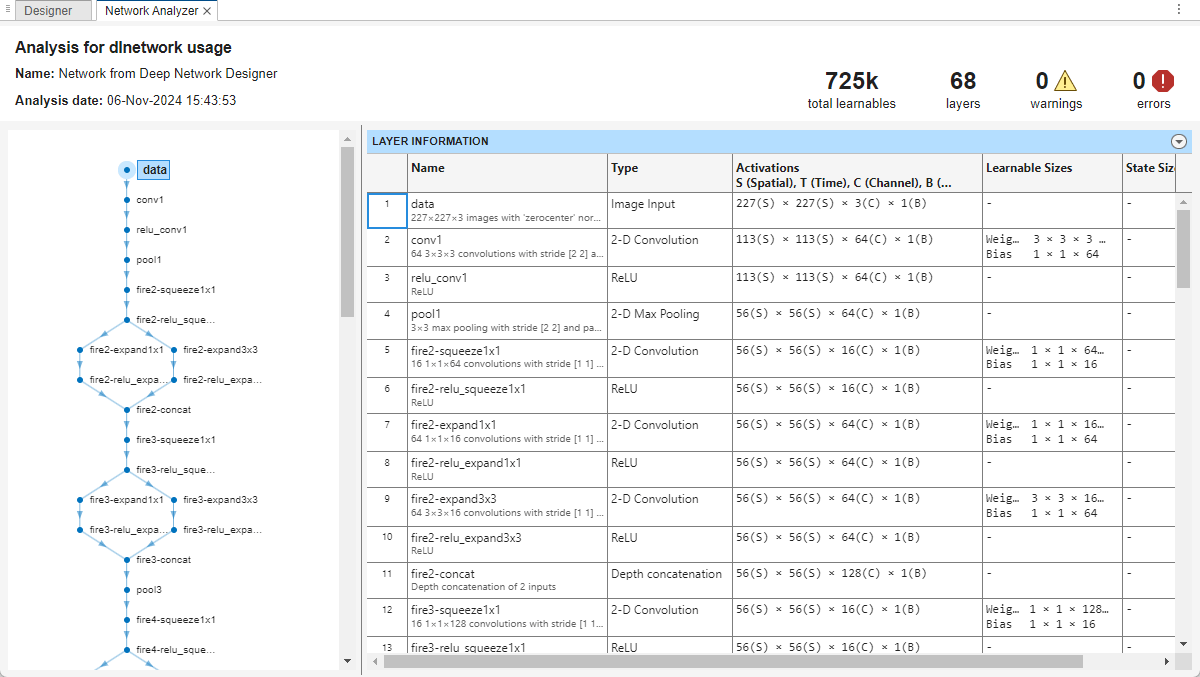Select the relu_conv1 node in the graph
Image resolution: width=1200 pixels, height=677 pixels.
(x=161, y=230)
